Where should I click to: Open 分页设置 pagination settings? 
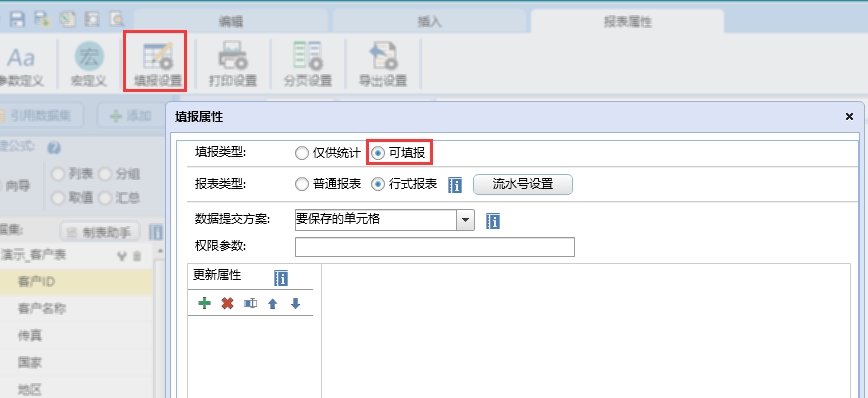pos(307,64)
